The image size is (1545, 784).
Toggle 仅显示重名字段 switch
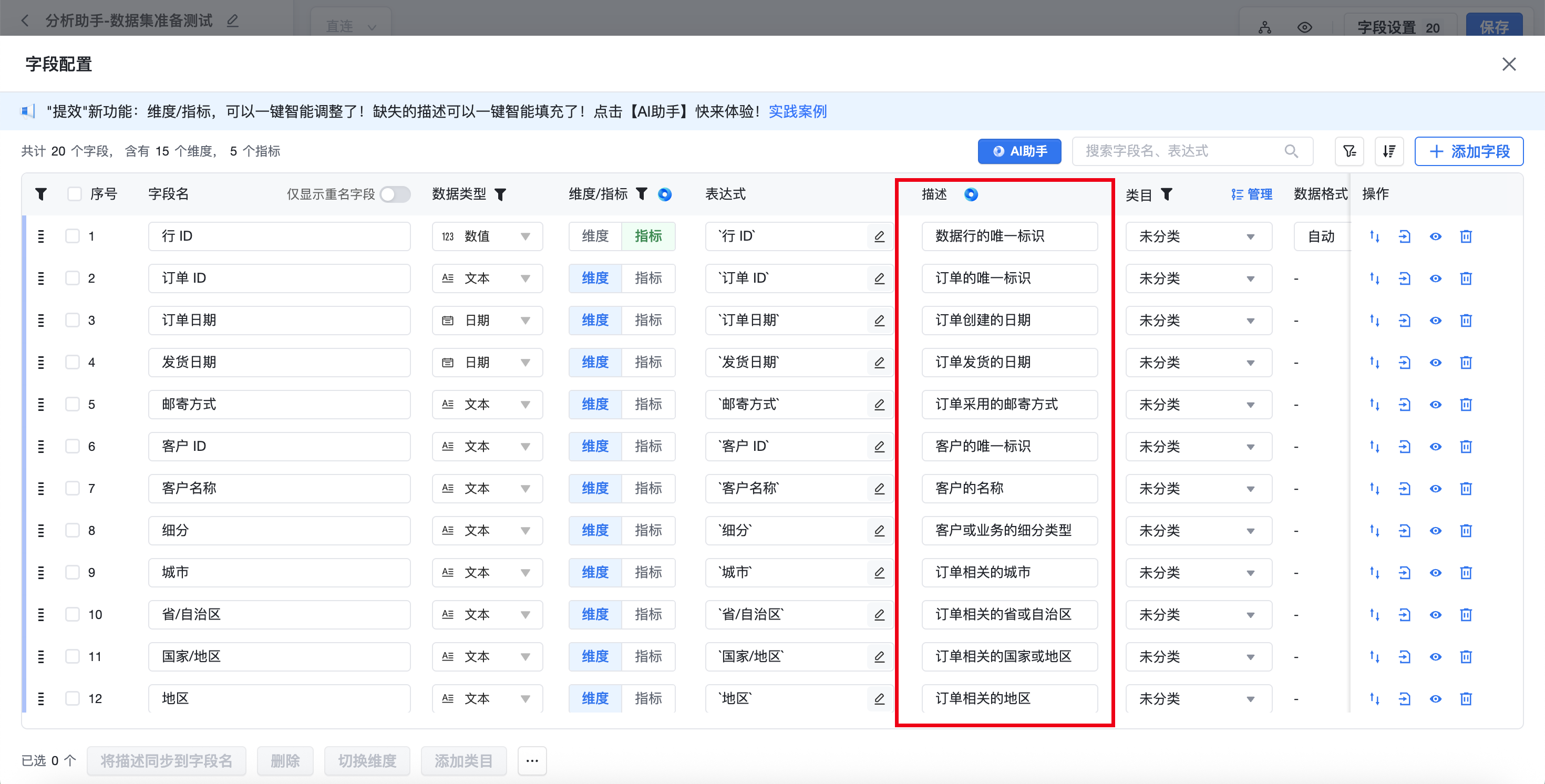click(395, 194)
